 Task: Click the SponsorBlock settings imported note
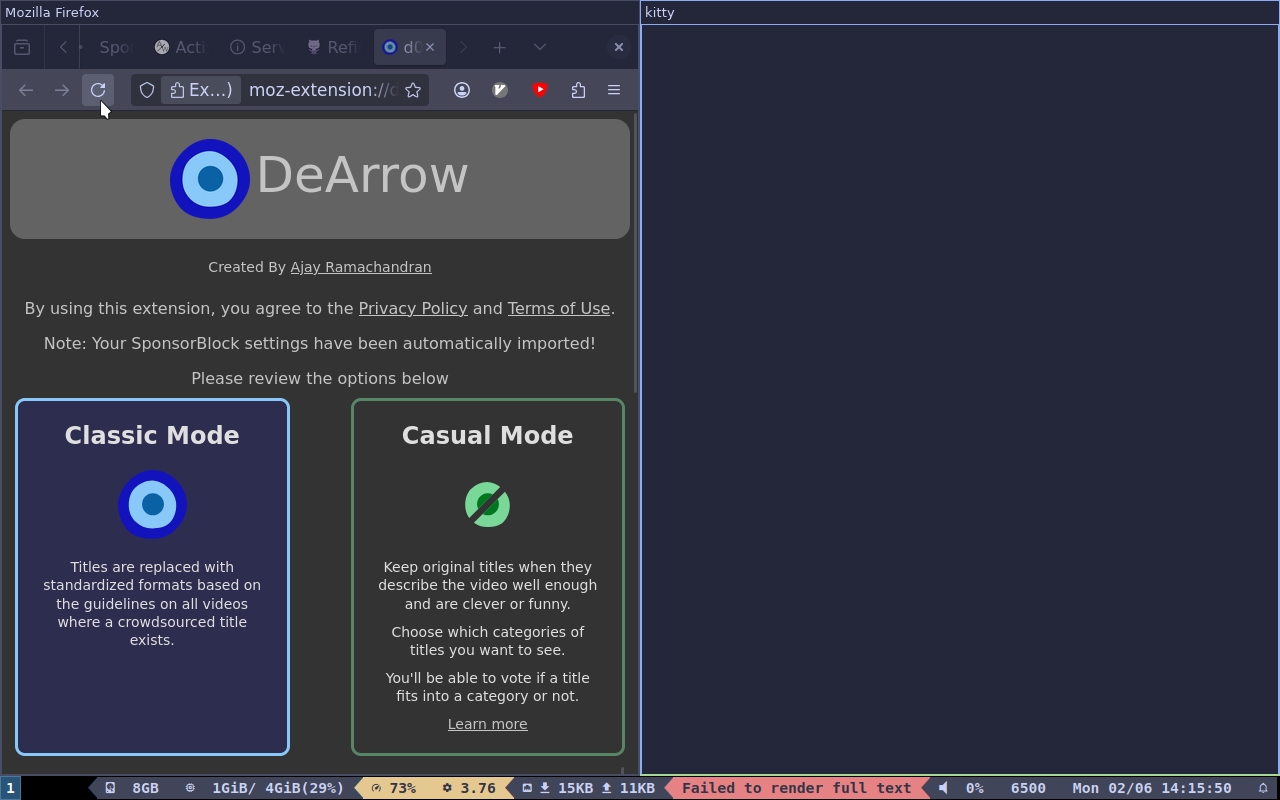tap(320, 343)
